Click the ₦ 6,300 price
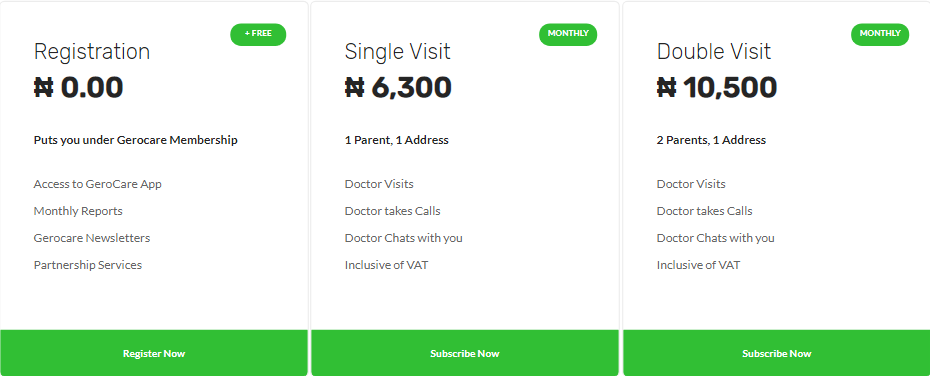This screenshot has width=930, height=376. [x=398, y=88]
